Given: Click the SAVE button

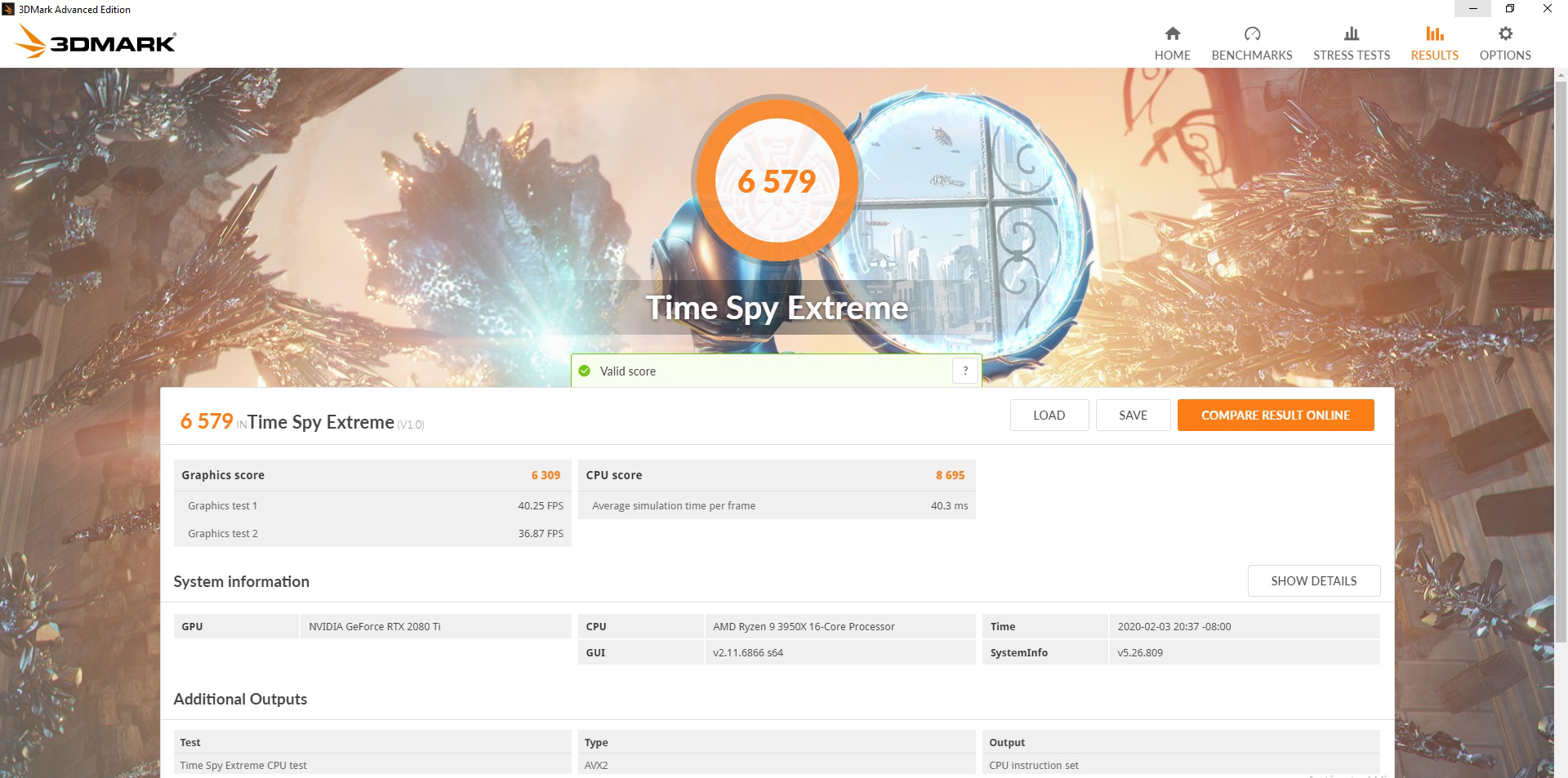Looking at the screenshot, I should 1133,415.
